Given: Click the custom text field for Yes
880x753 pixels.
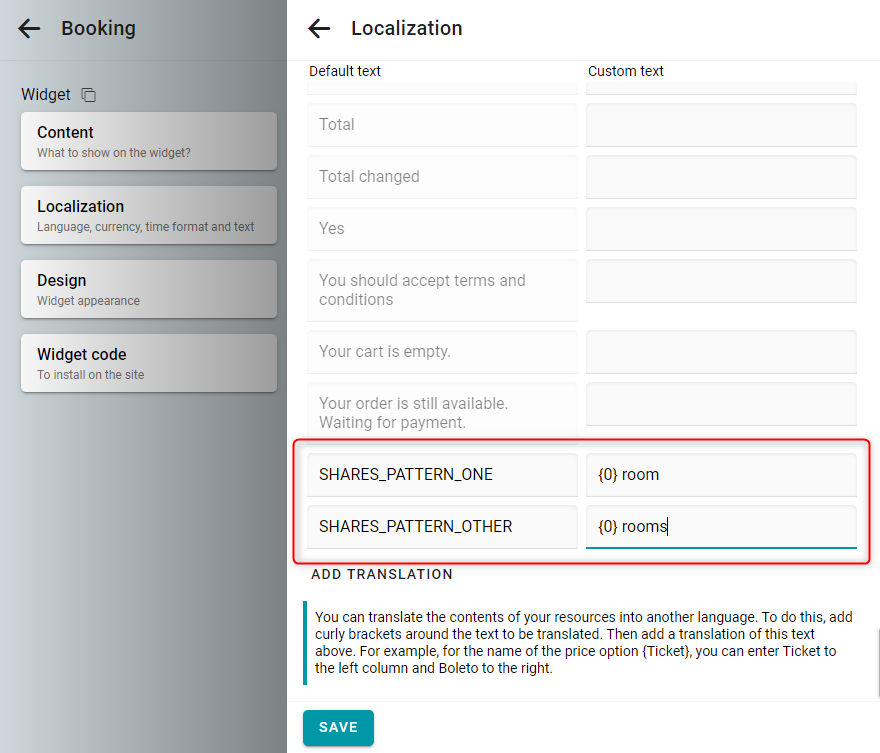Looking at the screenshot, I should pos(721,229).
